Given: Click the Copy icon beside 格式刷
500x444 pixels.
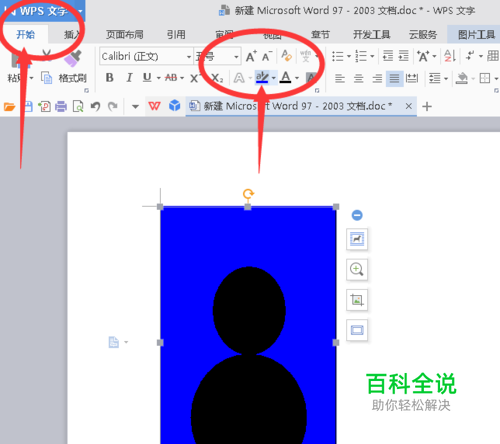Looking at the screenshot, I should tap(47, 78).
